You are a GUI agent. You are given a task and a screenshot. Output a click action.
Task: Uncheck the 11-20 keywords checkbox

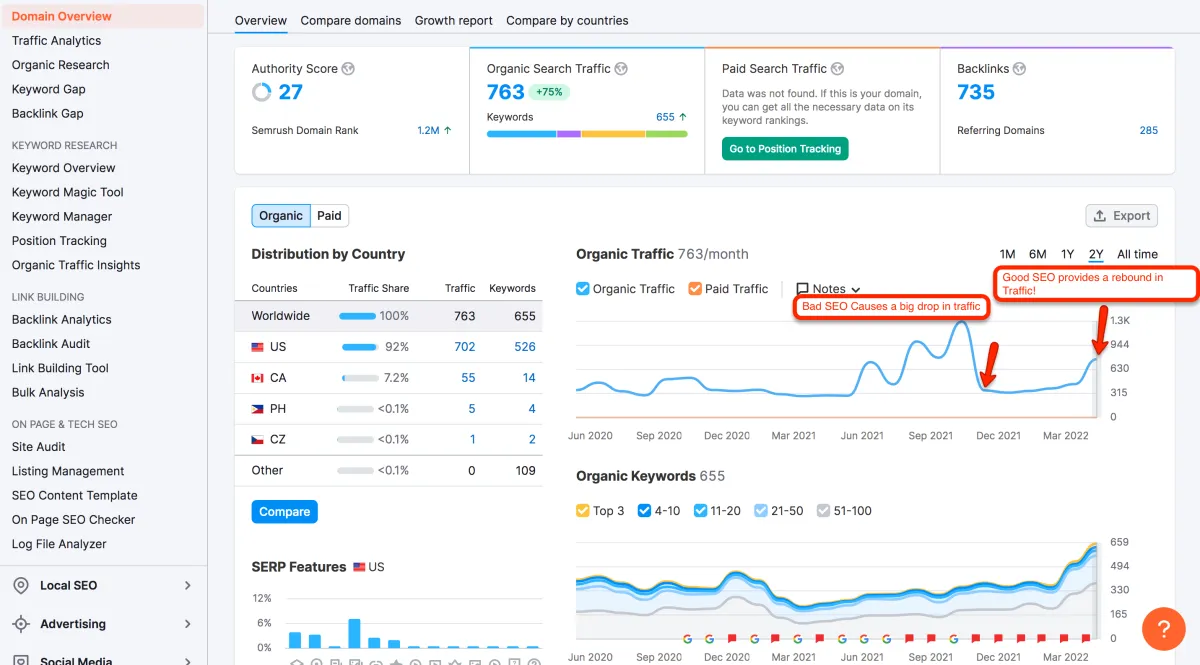[x=700, y=511]
